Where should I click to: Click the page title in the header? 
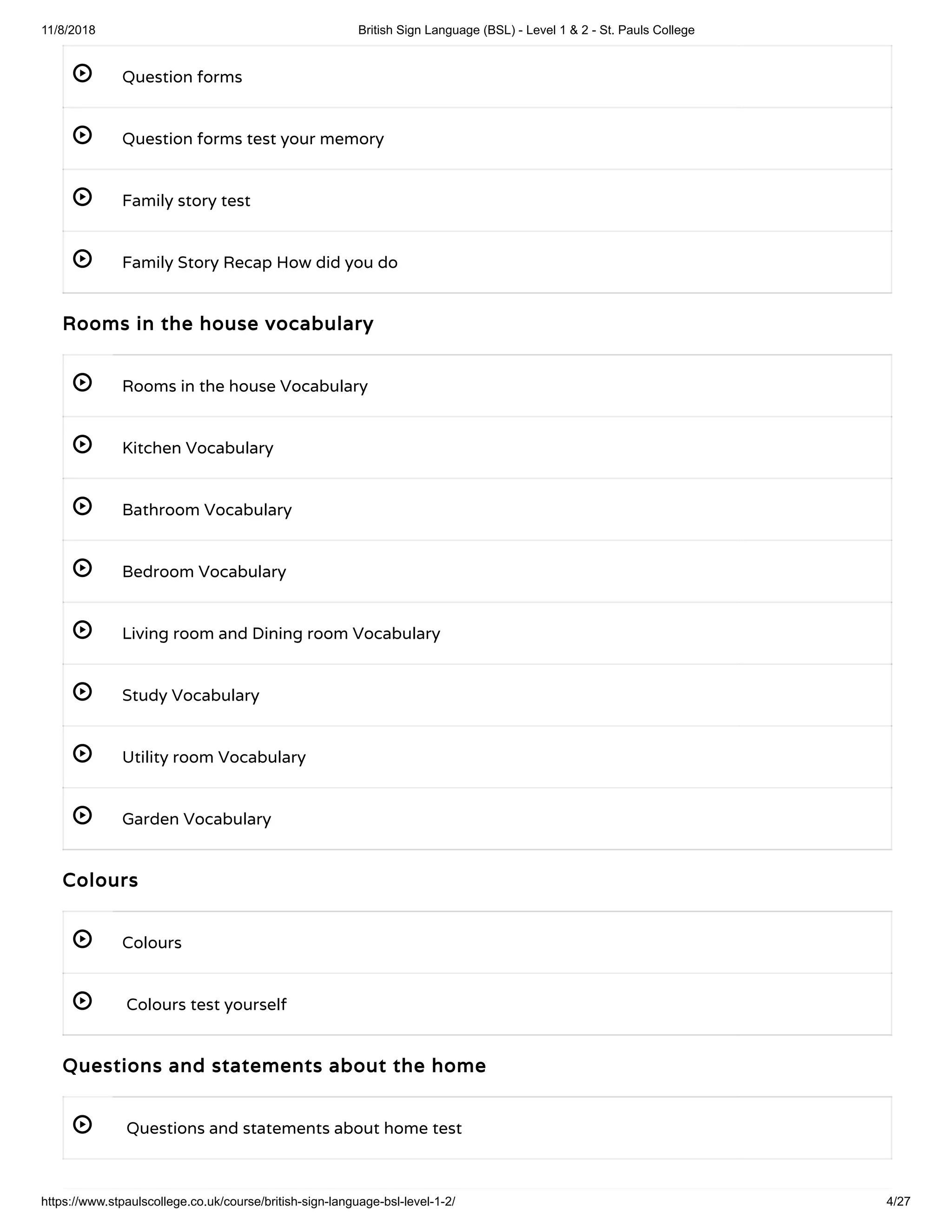pyautogui.click(x=526, y=31)
